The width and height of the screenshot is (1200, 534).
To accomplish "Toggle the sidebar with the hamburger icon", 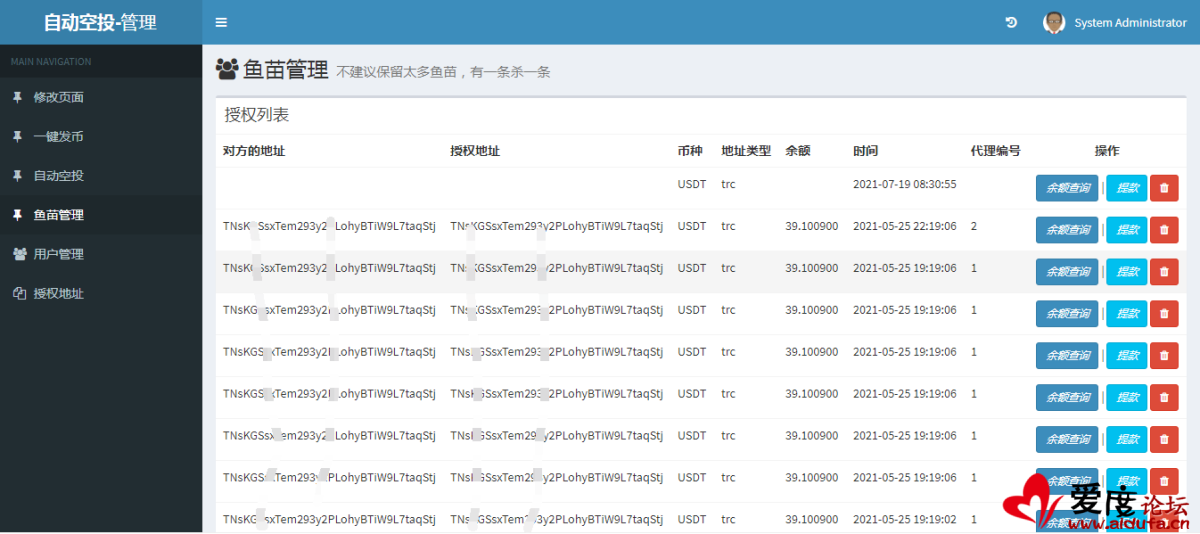I will coord(221,22).
